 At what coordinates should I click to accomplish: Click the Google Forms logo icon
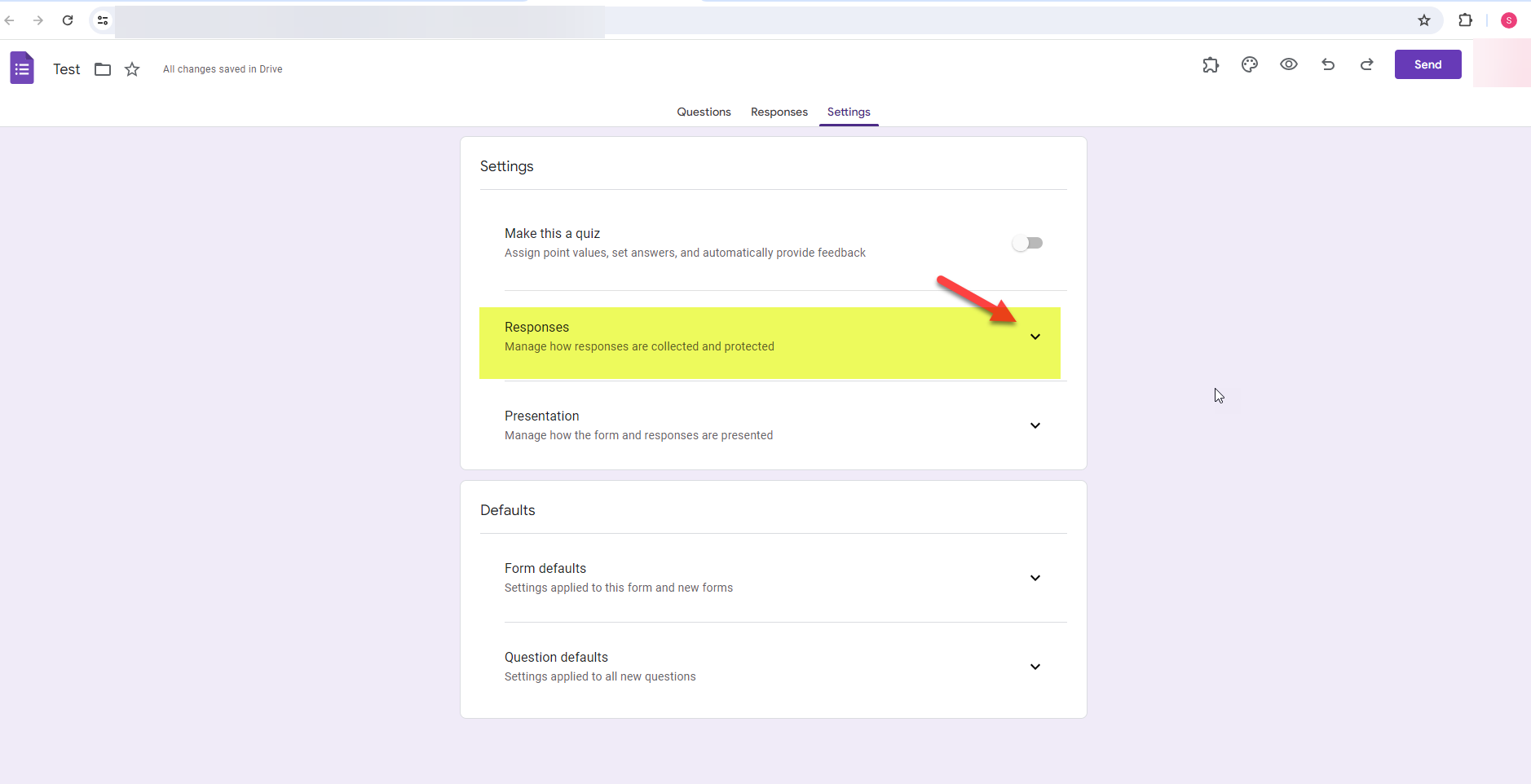[22, 68]
